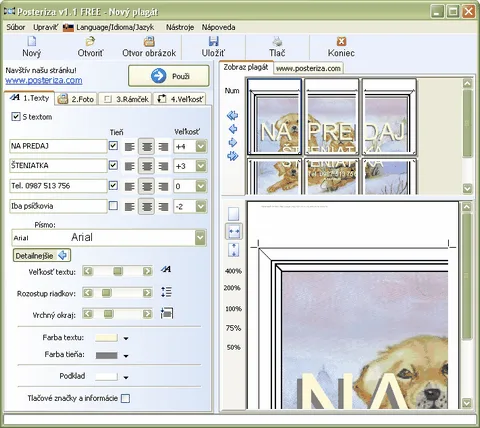Screen dimensions: 480x428
Task: Enable Tlačové značky a informácie checkbox
Action: pos(125,398)
